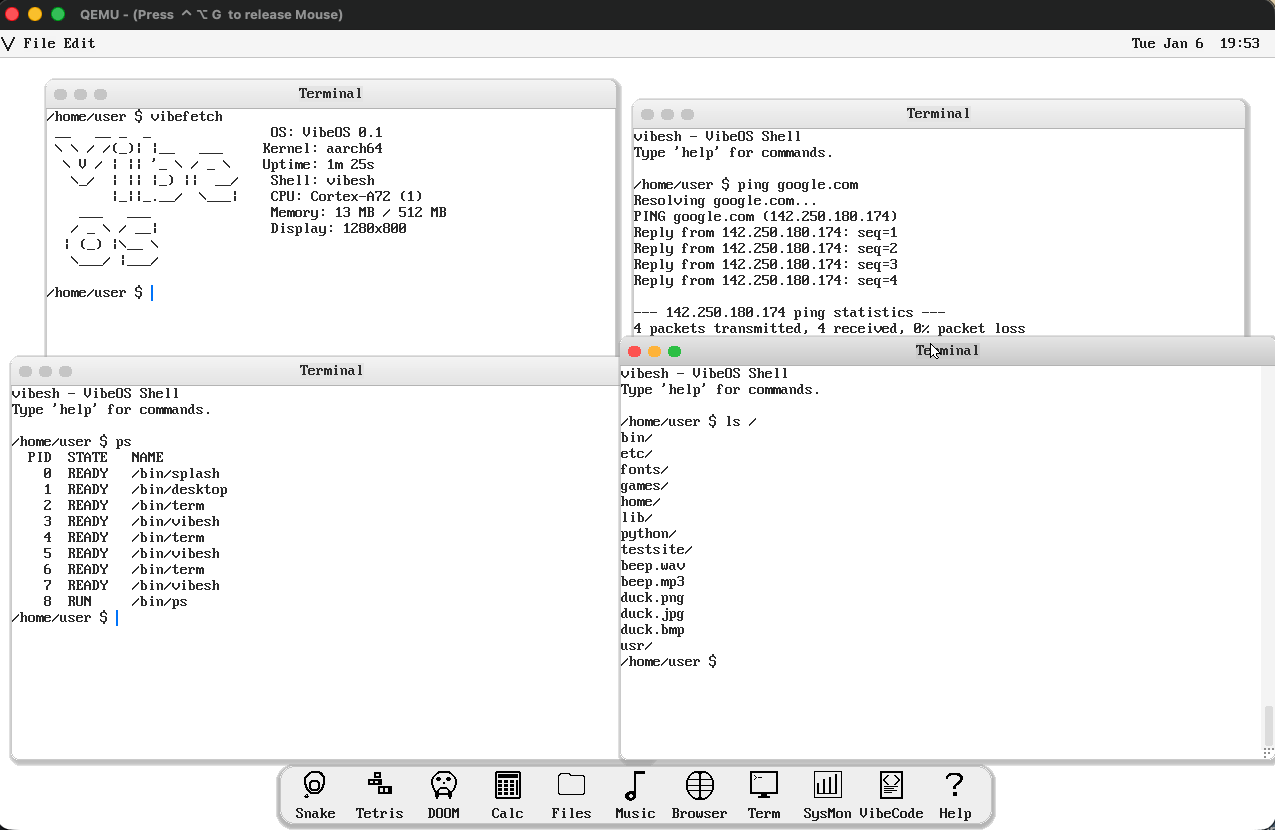
Task: Open a new Term terminal
Action: pyautogui.click(x=763, y=786)
